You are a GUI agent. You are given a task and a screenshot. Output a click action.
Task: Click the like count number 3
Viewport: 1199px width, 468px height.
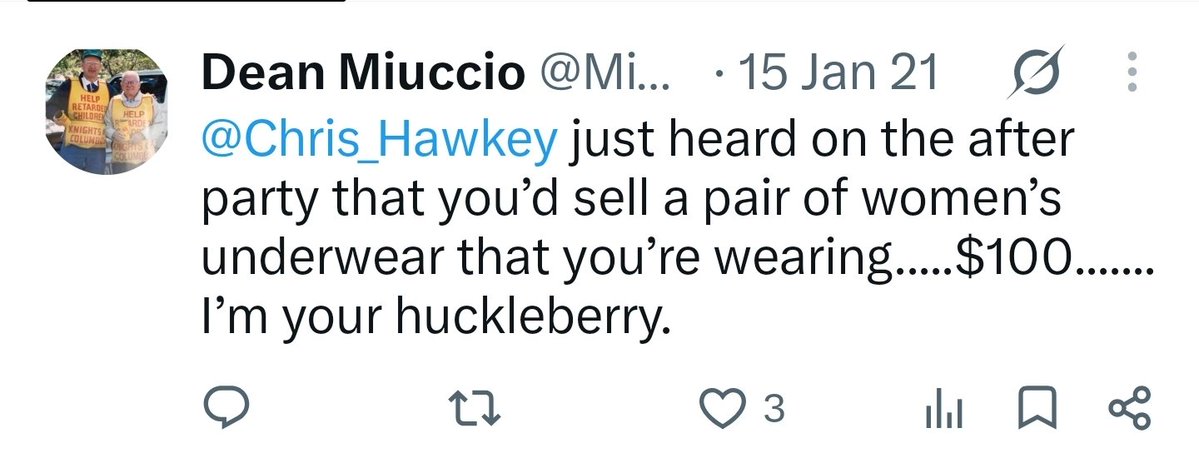point(774,409)
